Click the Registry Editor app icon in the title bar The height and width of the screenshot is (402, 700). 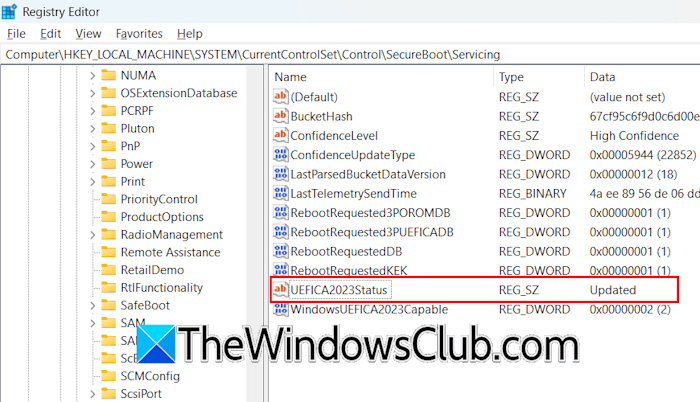[x=9, y=12]
